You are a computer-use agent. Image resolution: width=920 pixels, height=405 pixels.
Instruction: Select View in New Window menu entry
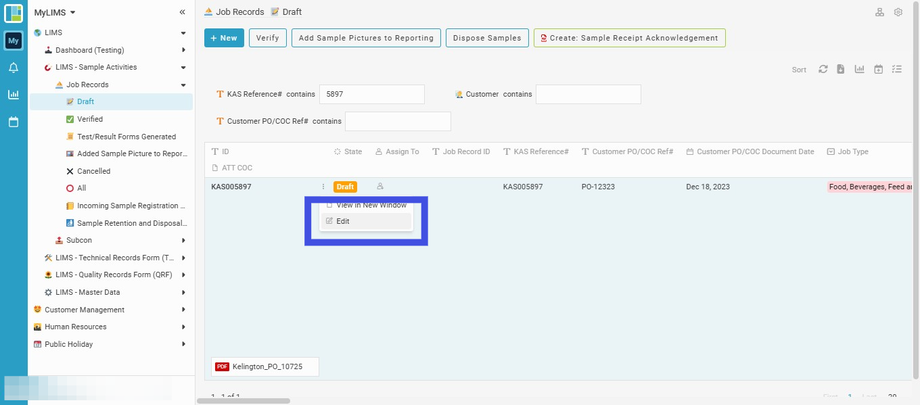[366, 205]
